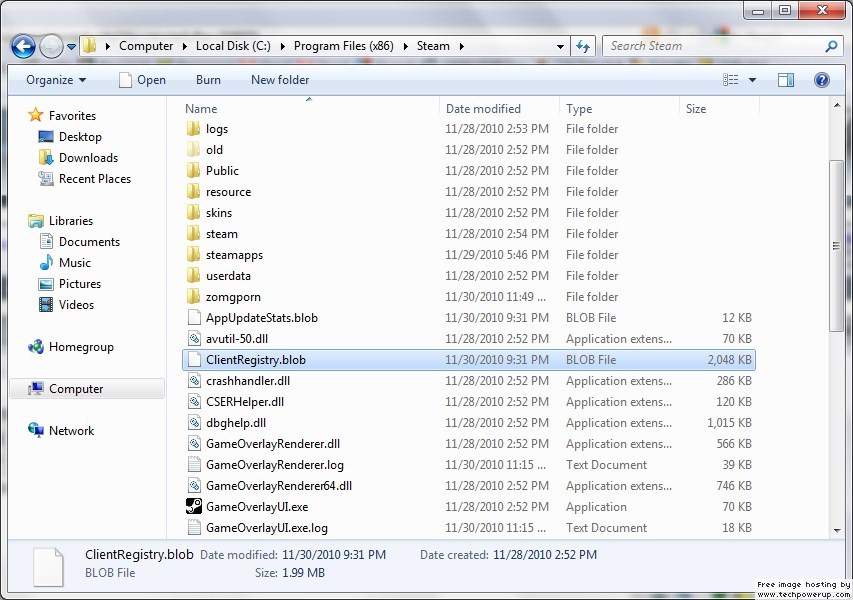853x600 pixels.
Task: Select the file name GameOverlayUI.exe.log
Action: click(267, 528)
